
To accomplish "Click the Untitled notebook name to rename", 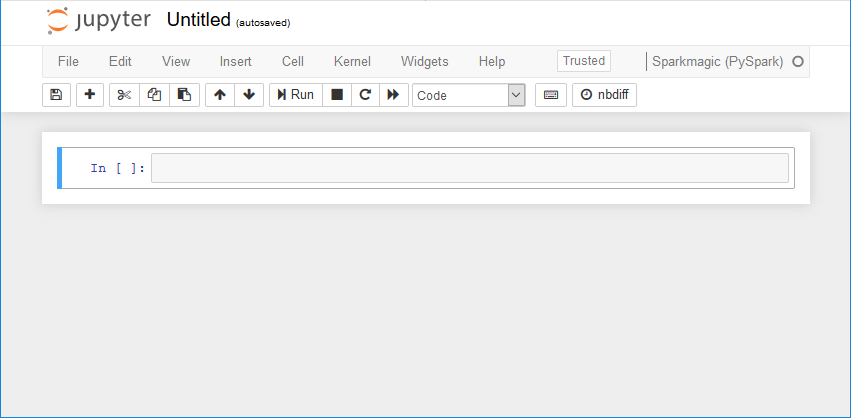I will [198, 20].
